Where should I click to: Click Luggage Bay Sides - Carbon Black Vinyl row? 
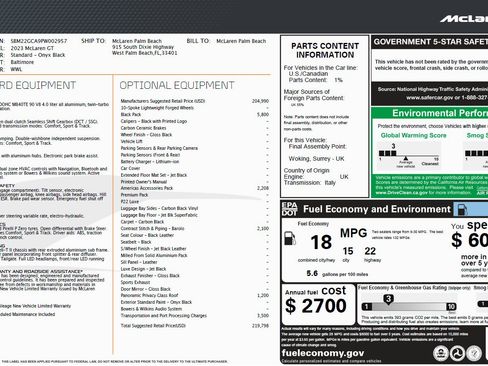[x=195, y=208]
